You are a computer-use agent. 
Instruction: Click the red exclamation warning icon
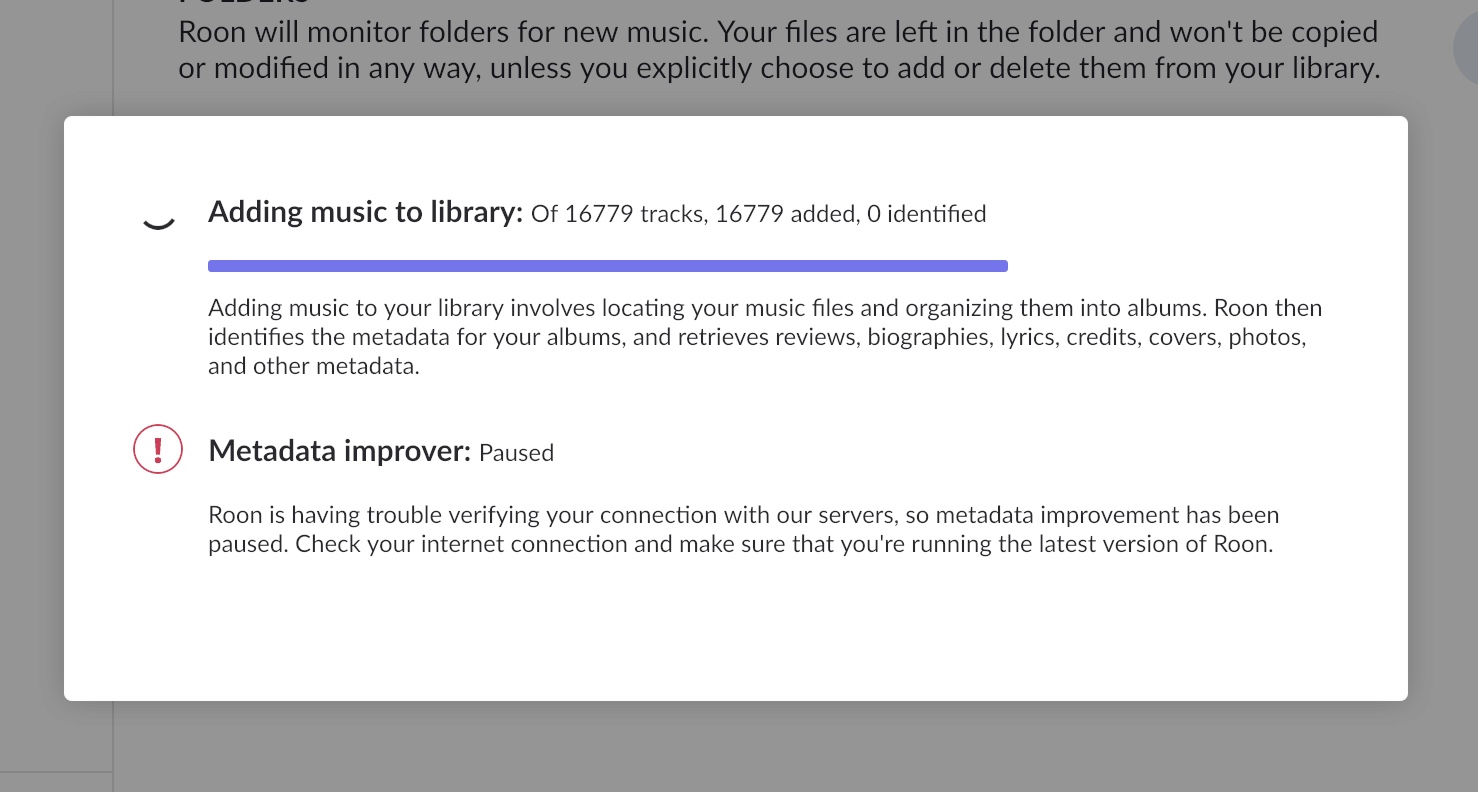[158, 449]
